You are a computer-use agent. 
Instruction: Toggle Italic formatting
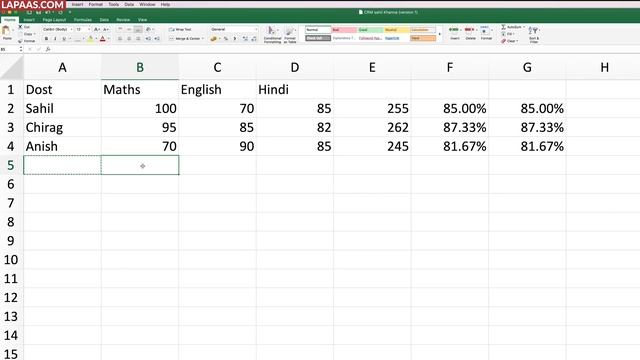tap(55, 39)
